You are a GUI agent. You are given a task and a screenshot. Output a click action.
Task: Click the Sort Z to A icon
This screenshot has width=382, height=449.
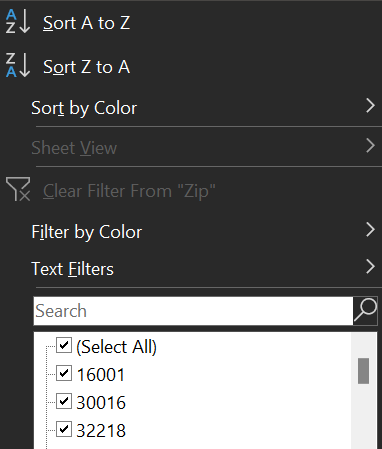[18, 65]
